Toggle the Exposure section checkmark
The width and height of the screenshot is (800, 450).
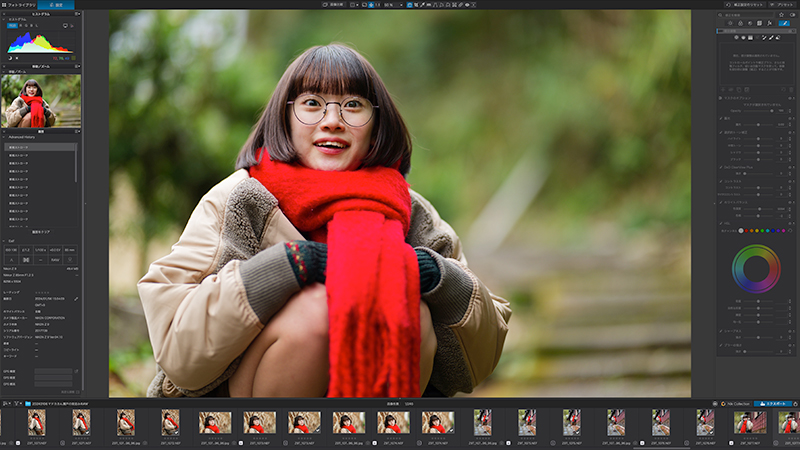coord(720,118)
